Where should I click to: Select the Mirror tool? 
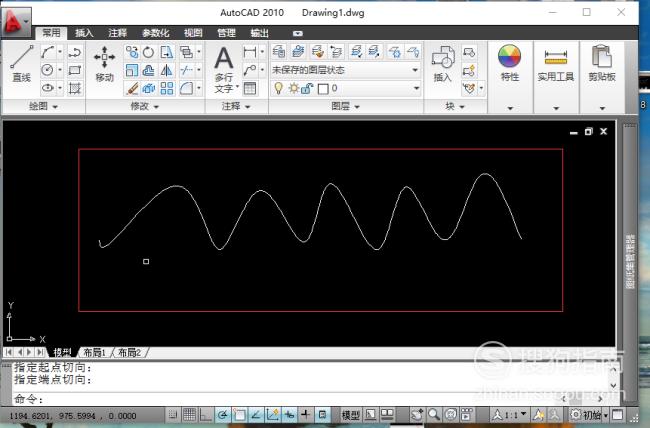167,70
